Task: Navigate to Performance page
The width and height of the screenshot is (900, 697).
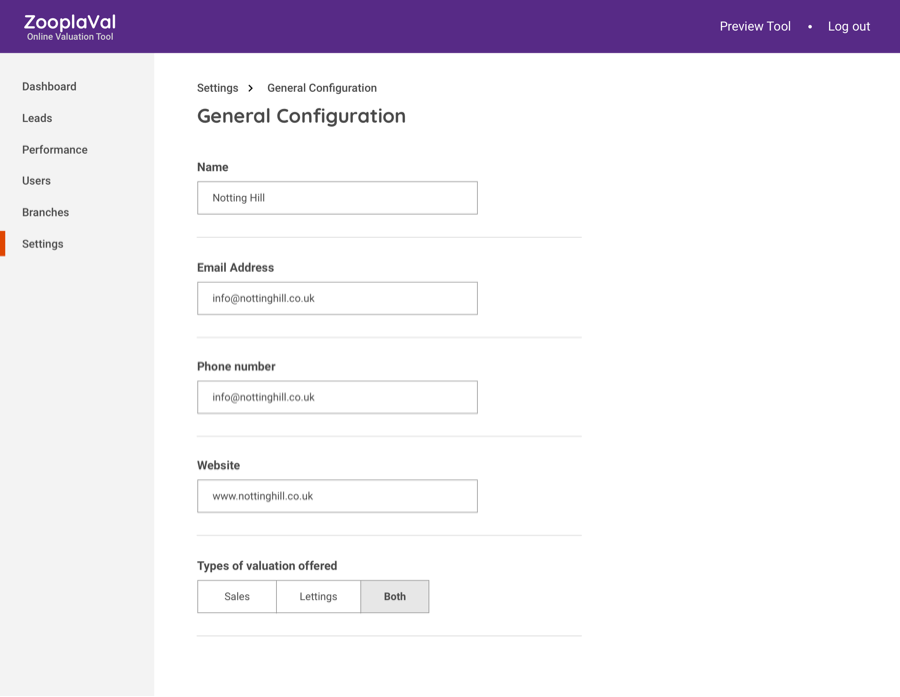Action: pos(55,150)
